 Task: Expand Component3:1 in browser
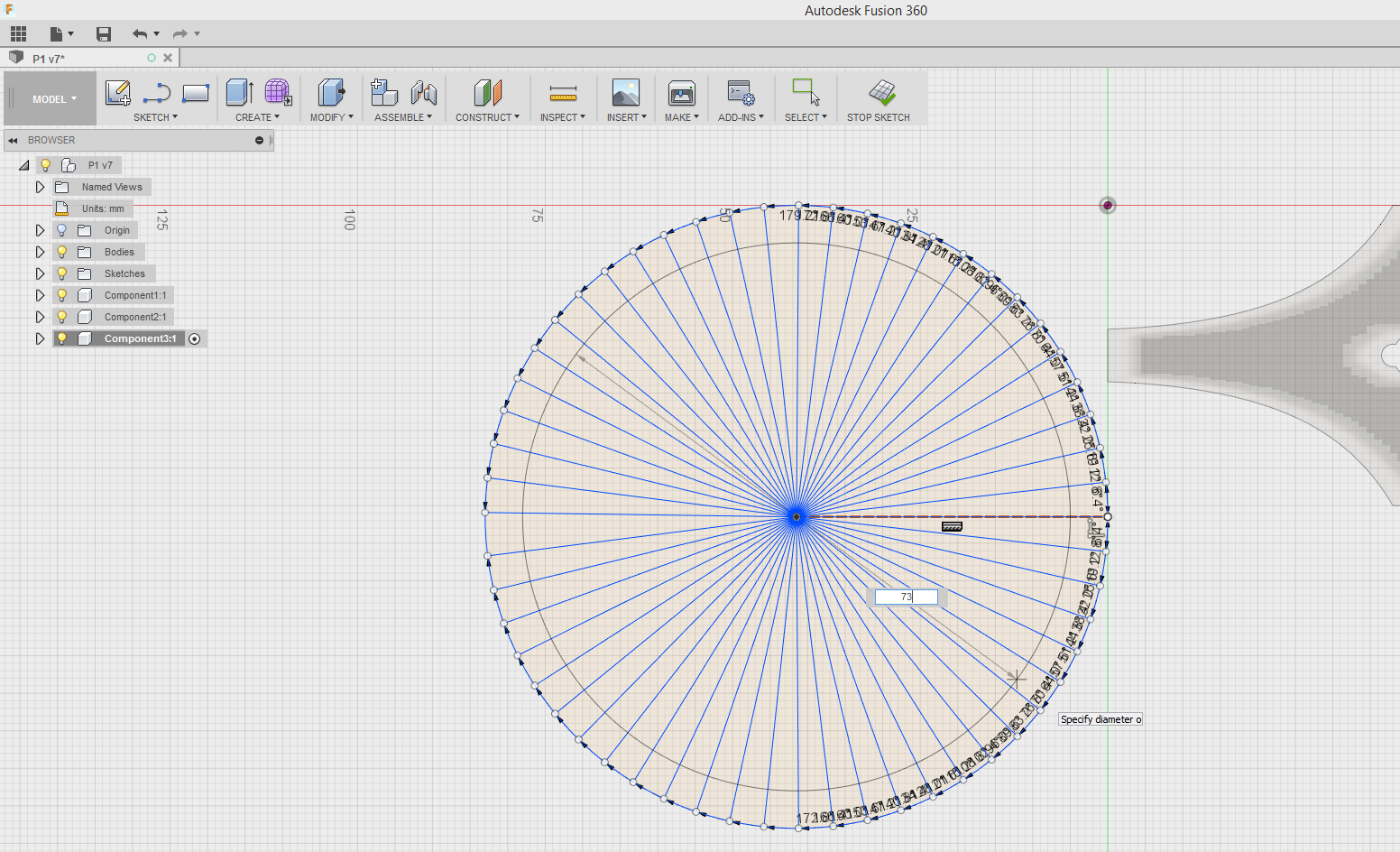[40, 338]
